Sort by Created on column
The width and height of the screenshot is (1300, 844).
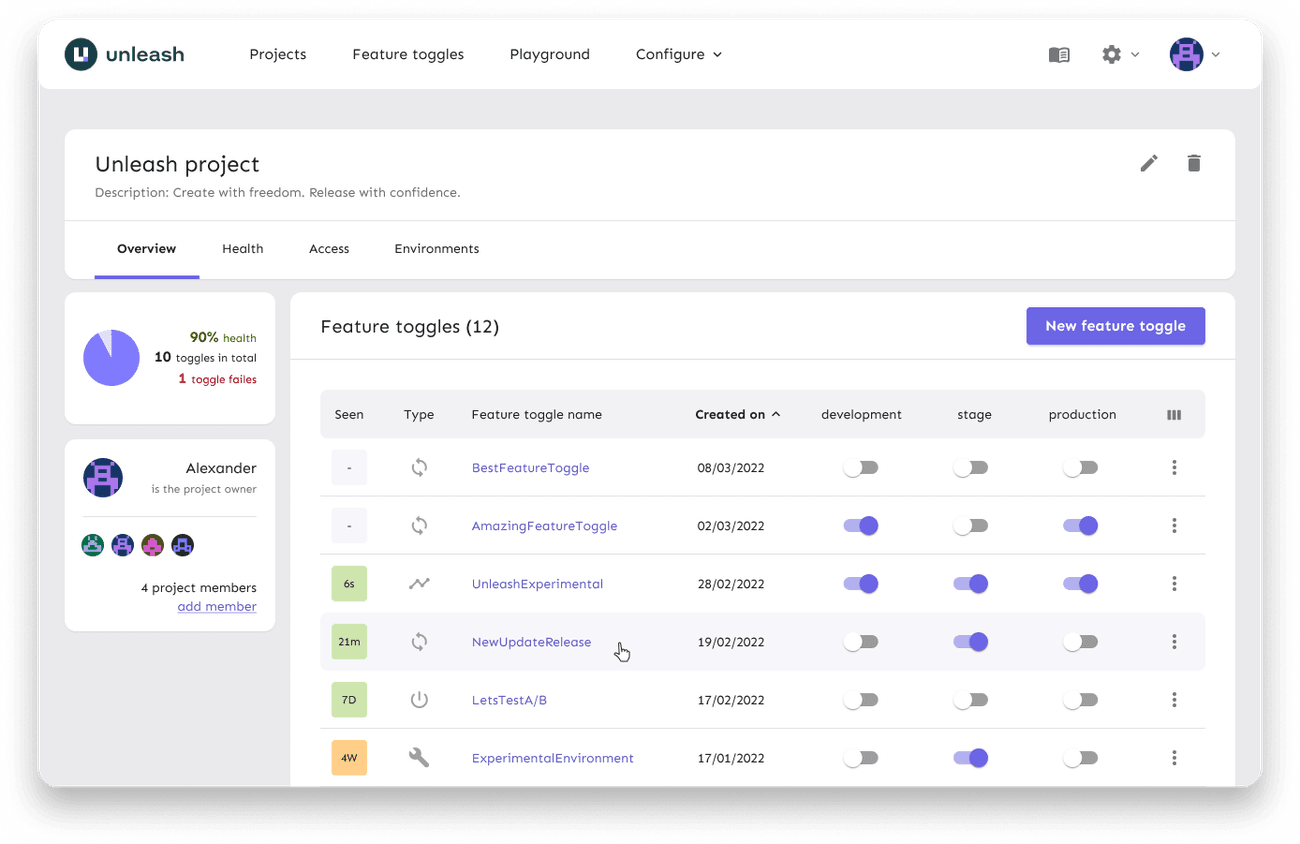point(738,415)
